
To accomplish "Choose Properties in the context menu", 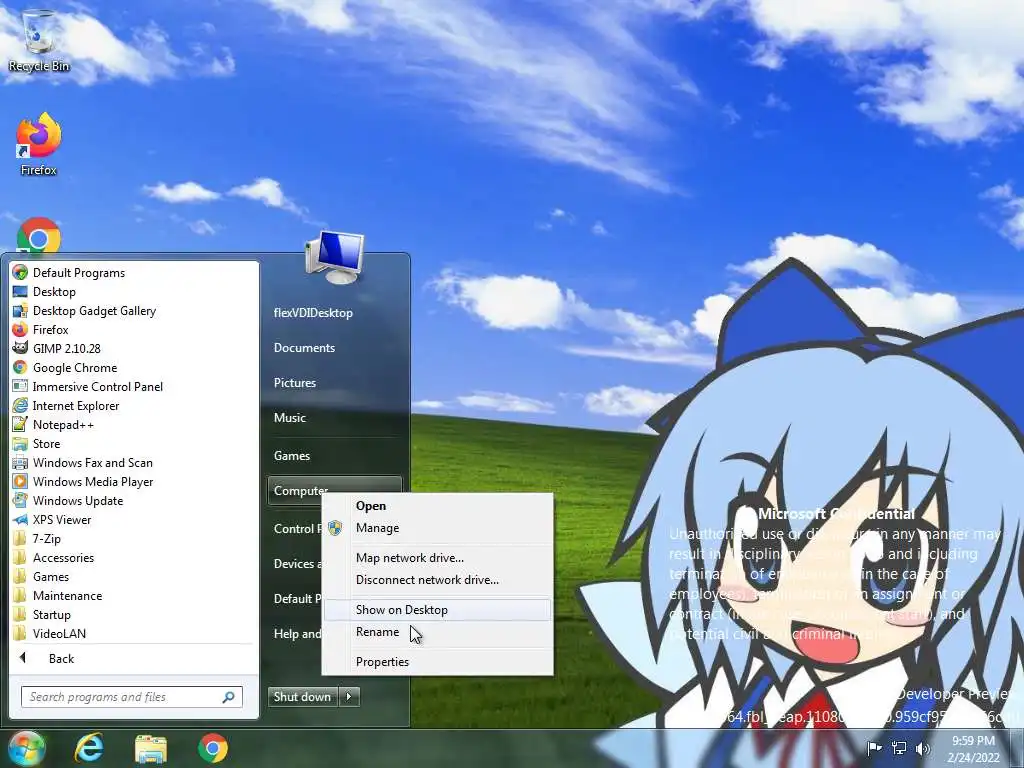I will 438,662.
